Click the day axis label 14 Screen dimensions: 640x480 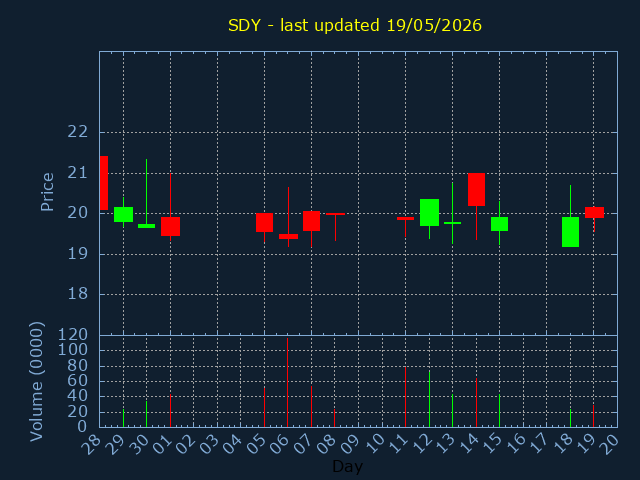point(468,444)
